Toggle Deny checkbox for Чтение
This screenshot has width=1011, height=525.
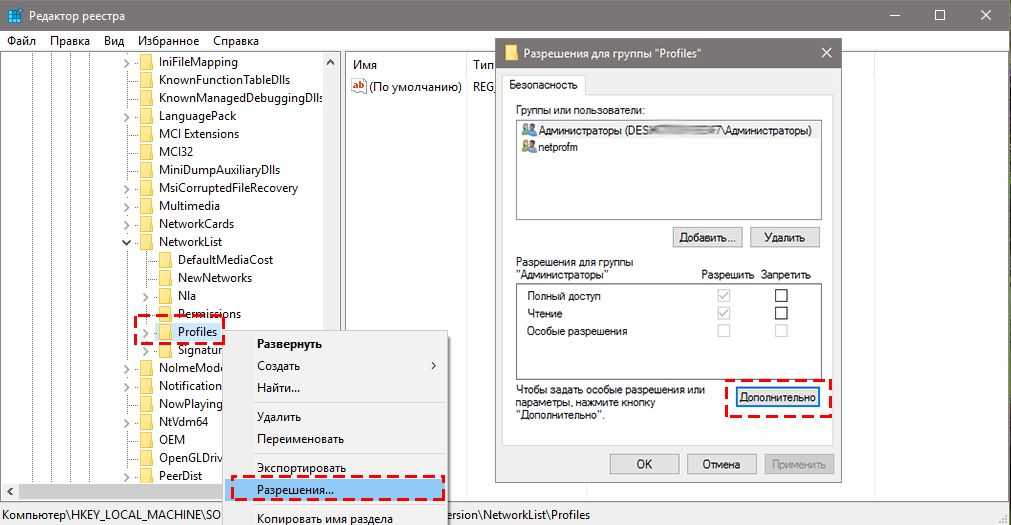point(781,313)
